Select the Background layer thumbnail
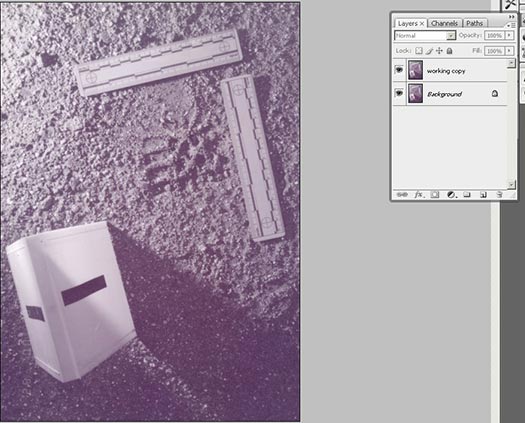This screenshot has width=525, height=423. pos(416,93)
